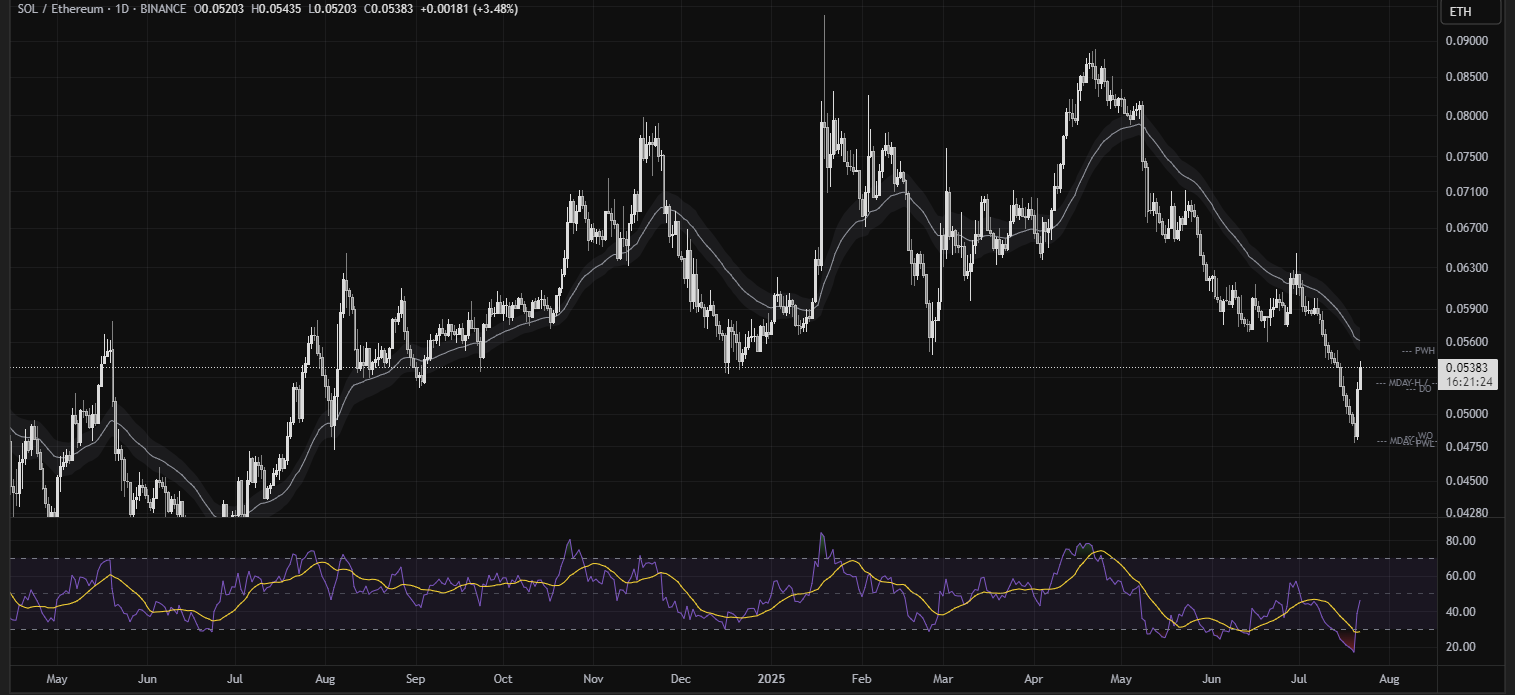The image size is (1515, 695).
Task: Select the PWH level label
Action: pyautogui.click(x=1423, y=351)
